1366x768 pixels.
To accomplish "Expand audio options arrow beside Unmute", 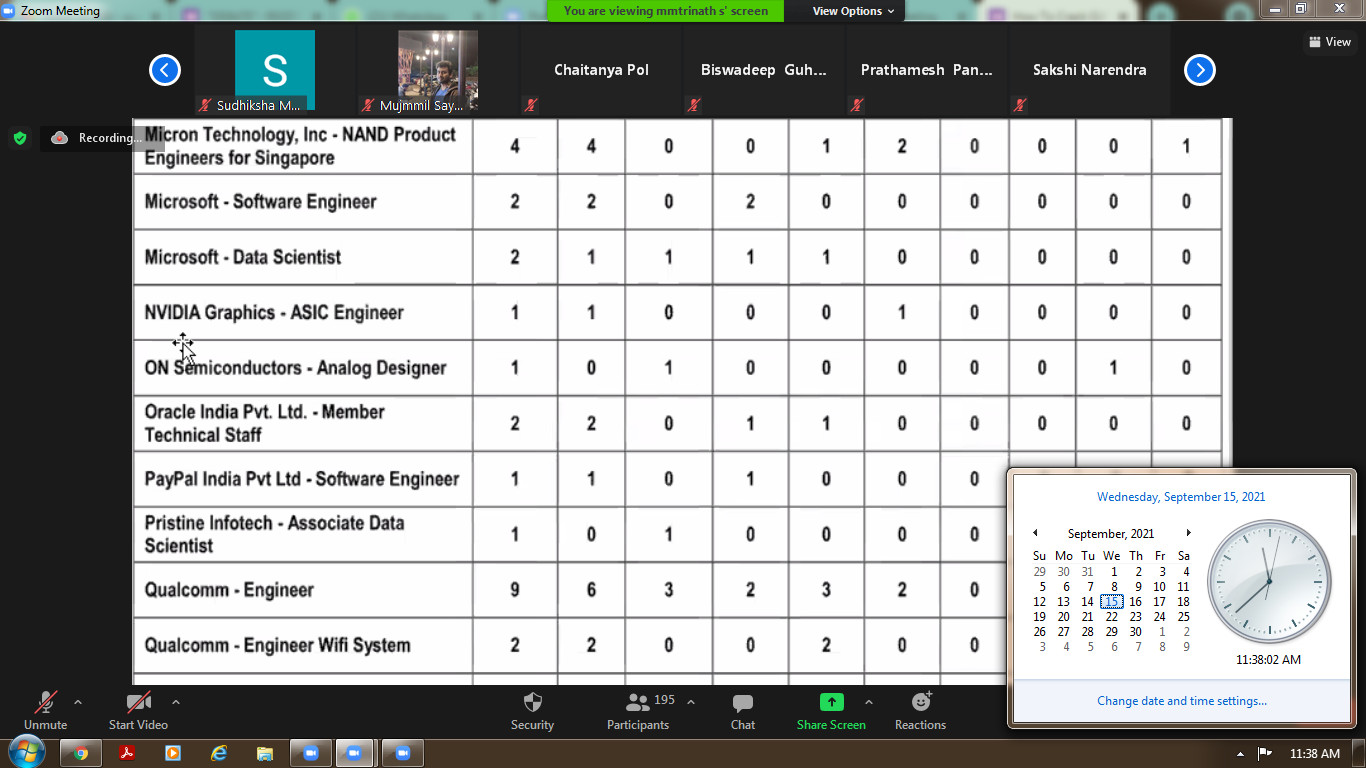I will [78, 702].
